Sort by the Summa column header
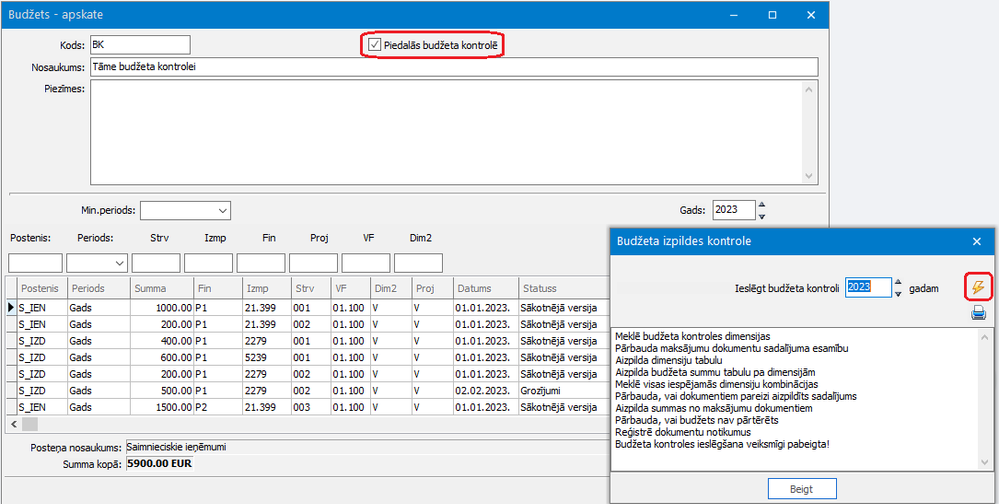The image size is (999, 504). pos(162,288)
